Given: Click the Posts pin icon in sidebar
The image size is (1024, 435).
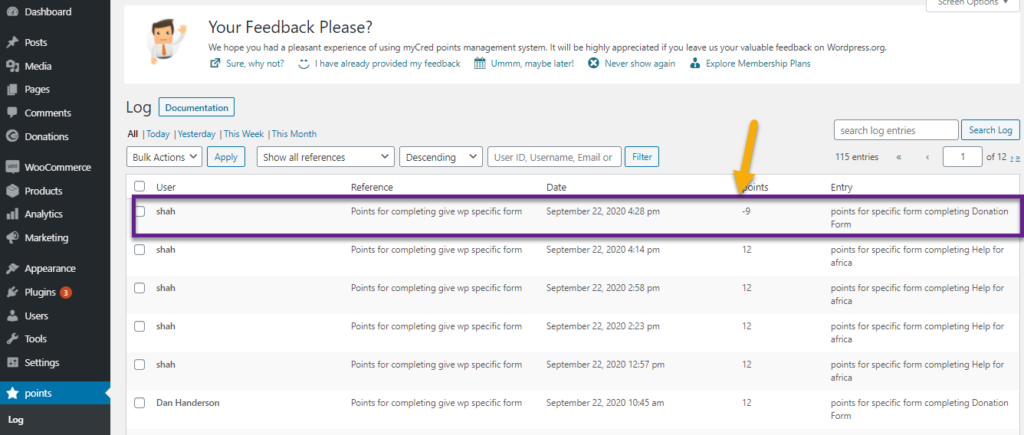Looking at the screenshot, I should point(12,43).
